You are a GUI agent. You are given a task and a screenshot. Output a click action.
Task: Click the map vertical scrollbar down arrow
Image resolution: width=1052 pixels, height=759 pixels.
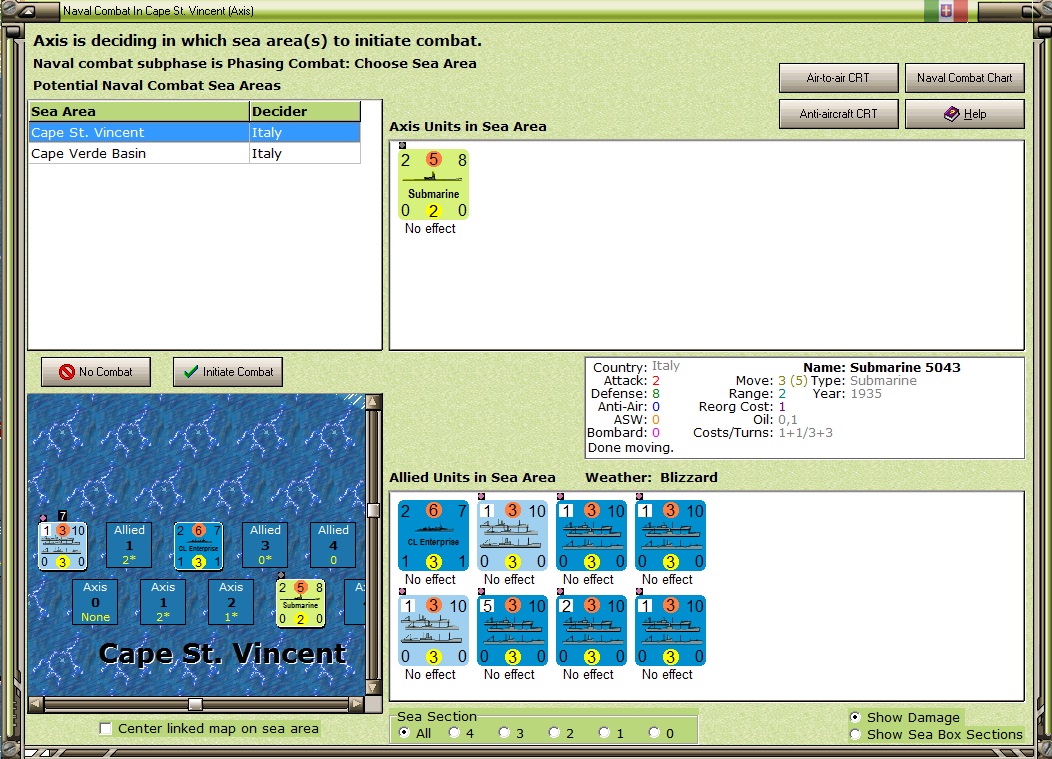pyautogui.click(x=374, y=688)
